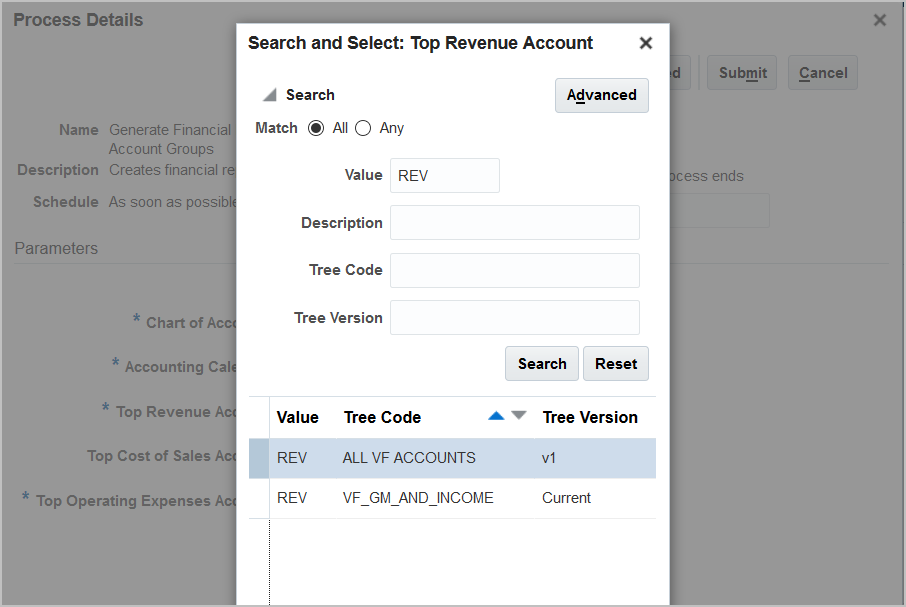Collapse the Search section disclosure triangle
Viewport: 906px width, 607px height.
269,96
